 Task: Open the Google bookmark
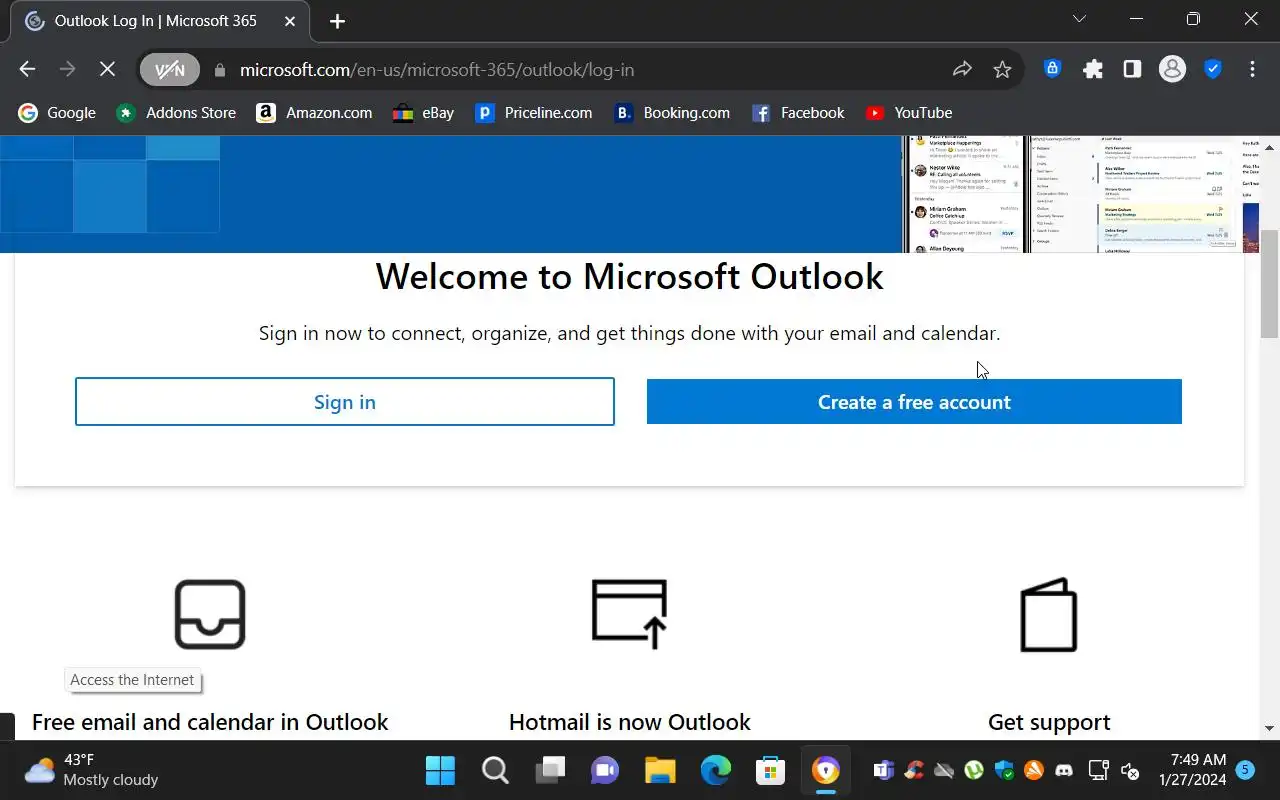pyautogui.click(x=57, y=113)
